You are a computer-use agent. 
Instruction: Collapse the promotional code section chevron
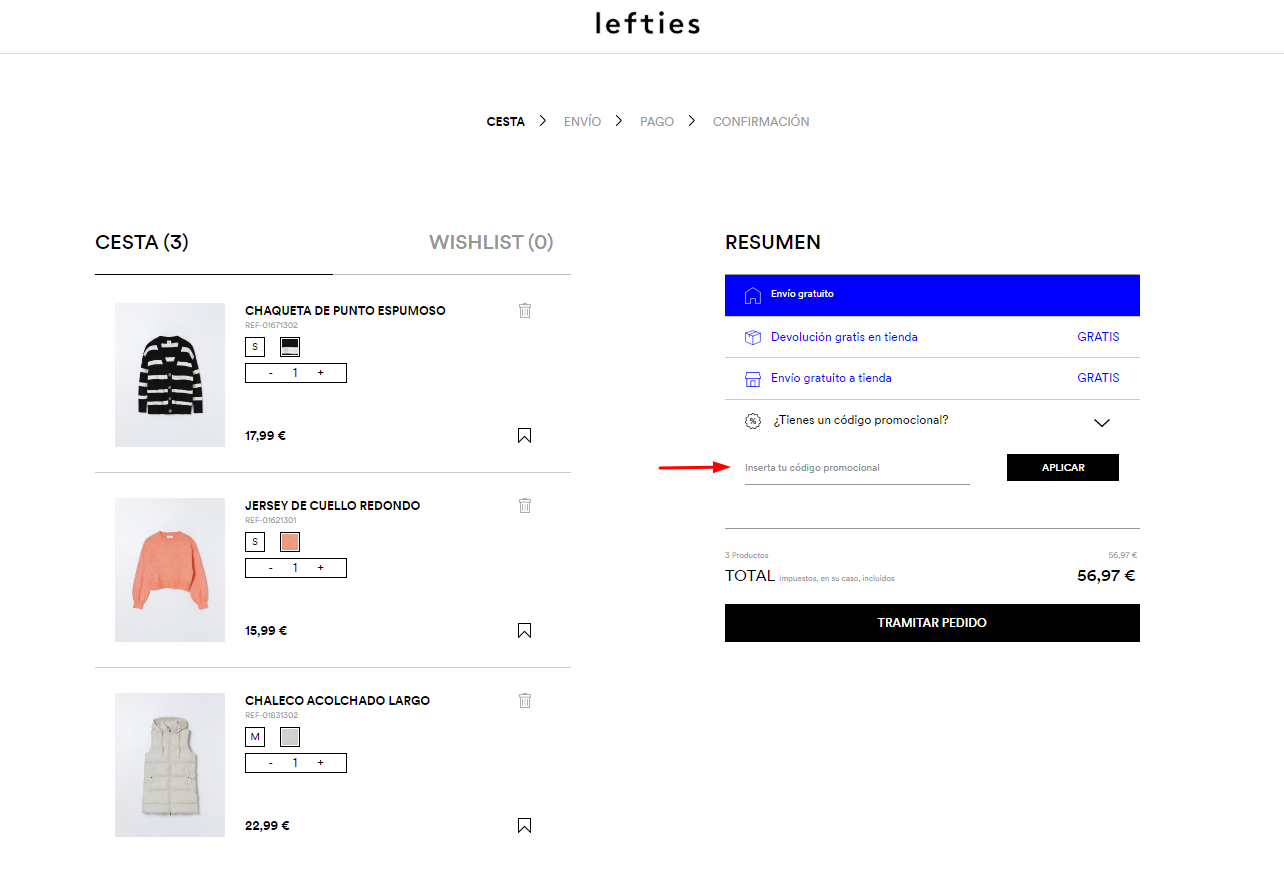click(1102, 423)
